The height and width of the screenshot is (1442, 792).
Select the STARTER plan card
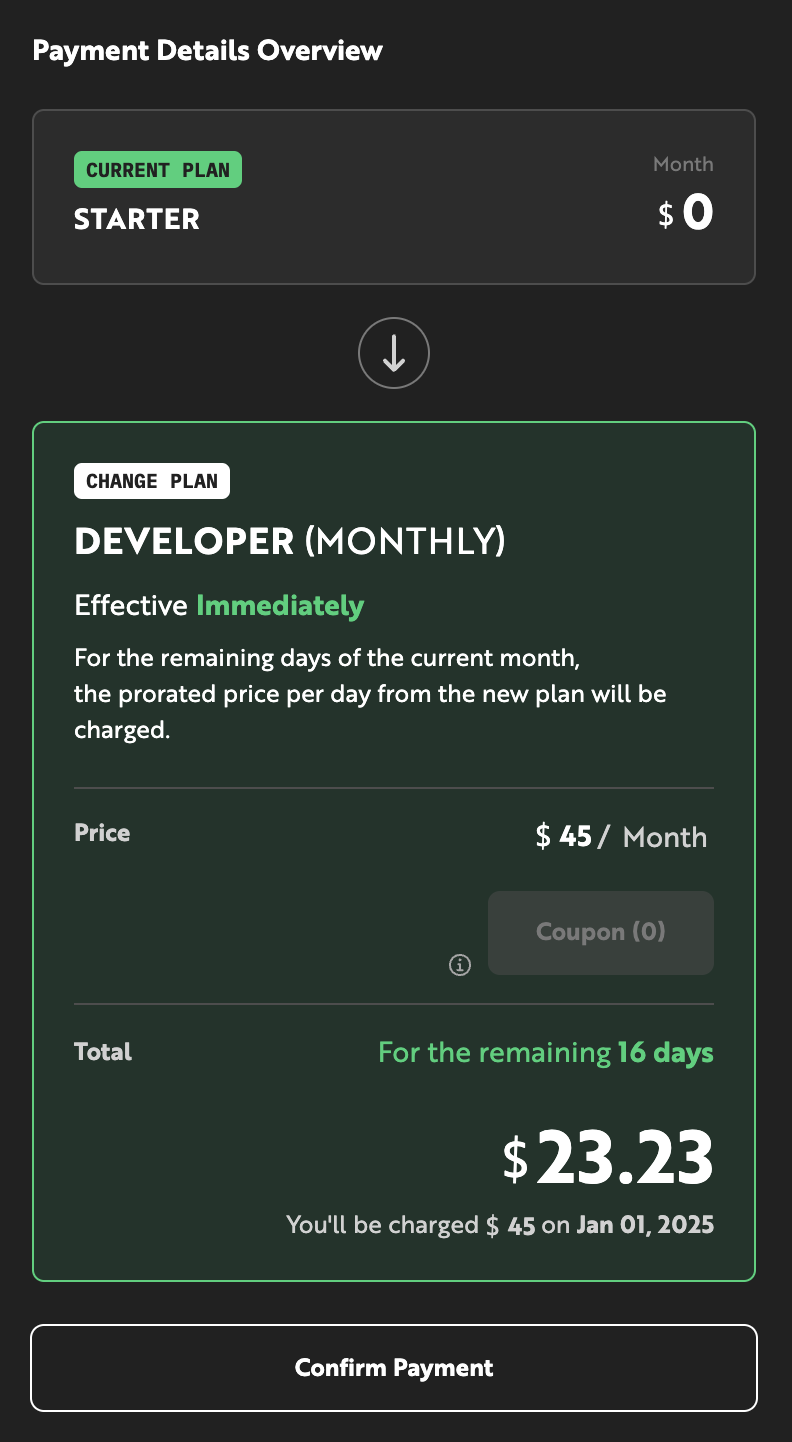pyautogui.click(x=395, y=196)
